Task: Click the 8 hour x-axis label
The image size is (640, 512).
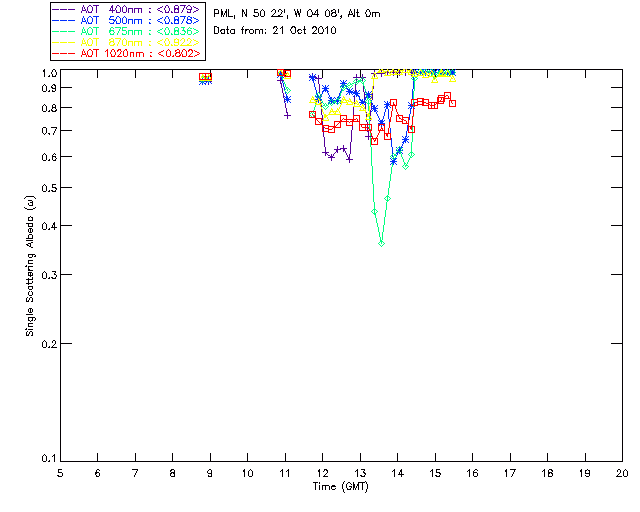Action: pyautogui.click(x=173, y=473)
